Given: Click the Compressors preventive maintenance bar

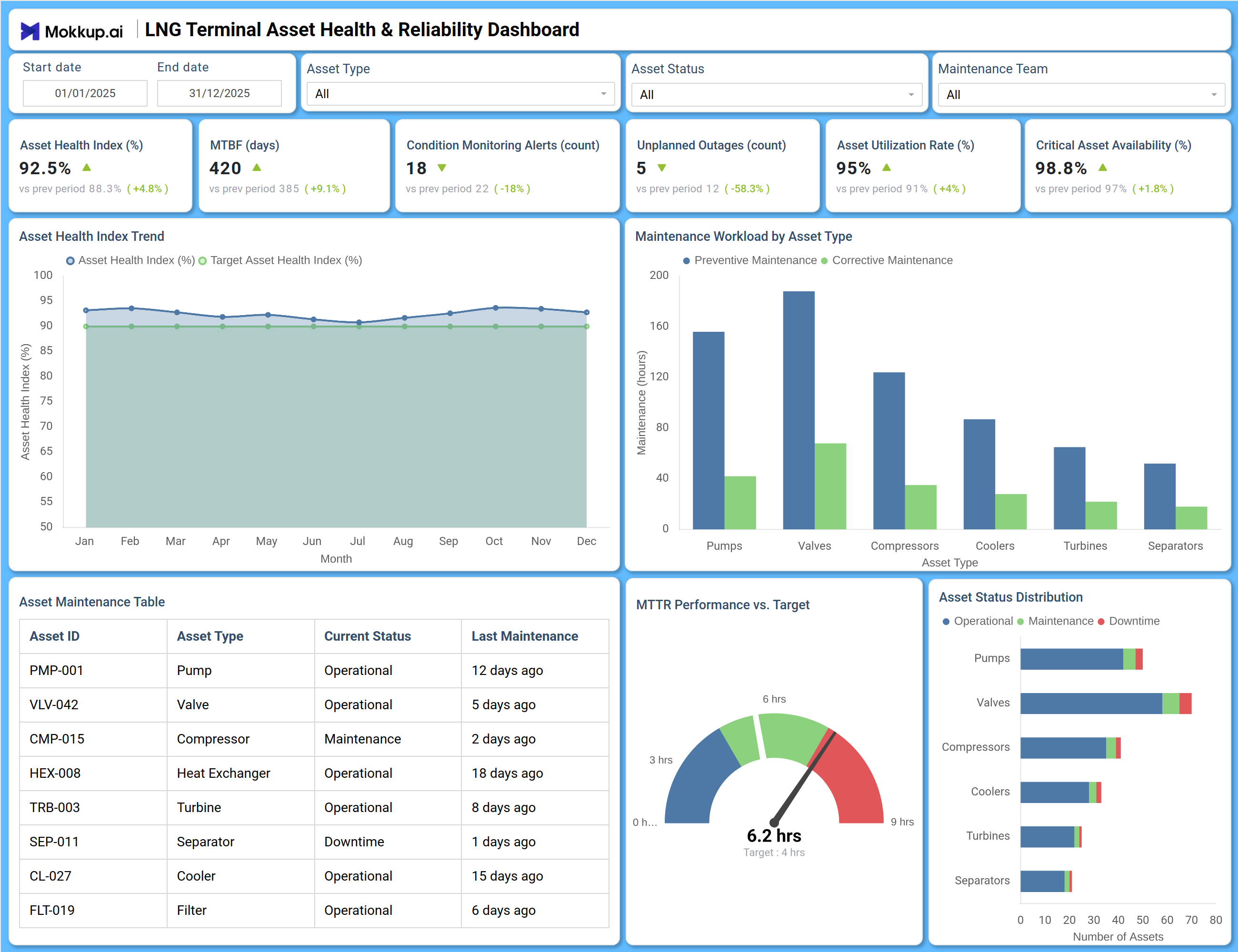Looking at the screenshot, I should 889,450.
